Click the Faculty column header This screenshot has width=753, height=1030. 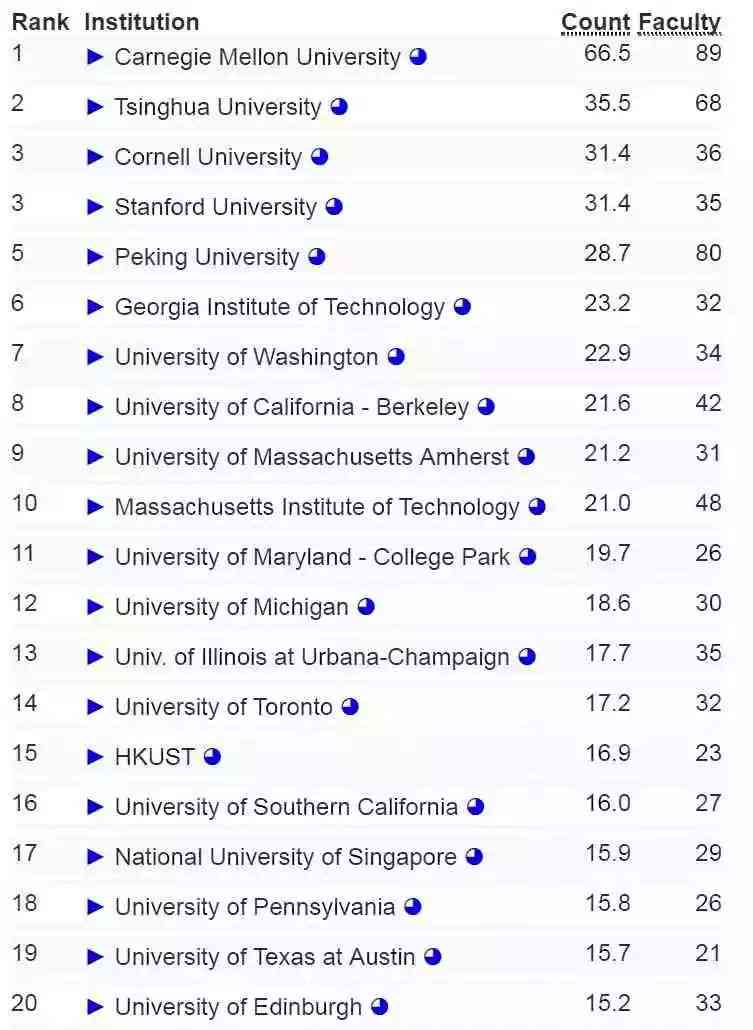point(679,22)
